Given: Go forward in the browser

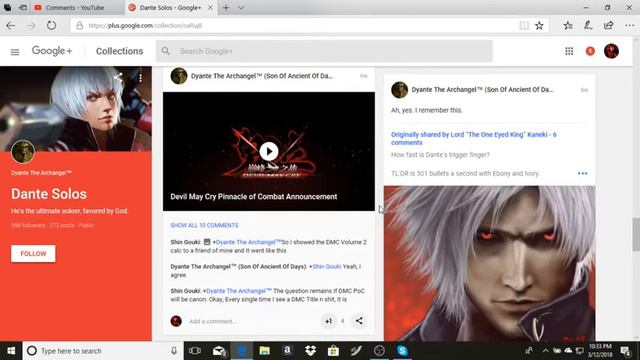Looking at the screenshot, I should (x=31, y=26).
